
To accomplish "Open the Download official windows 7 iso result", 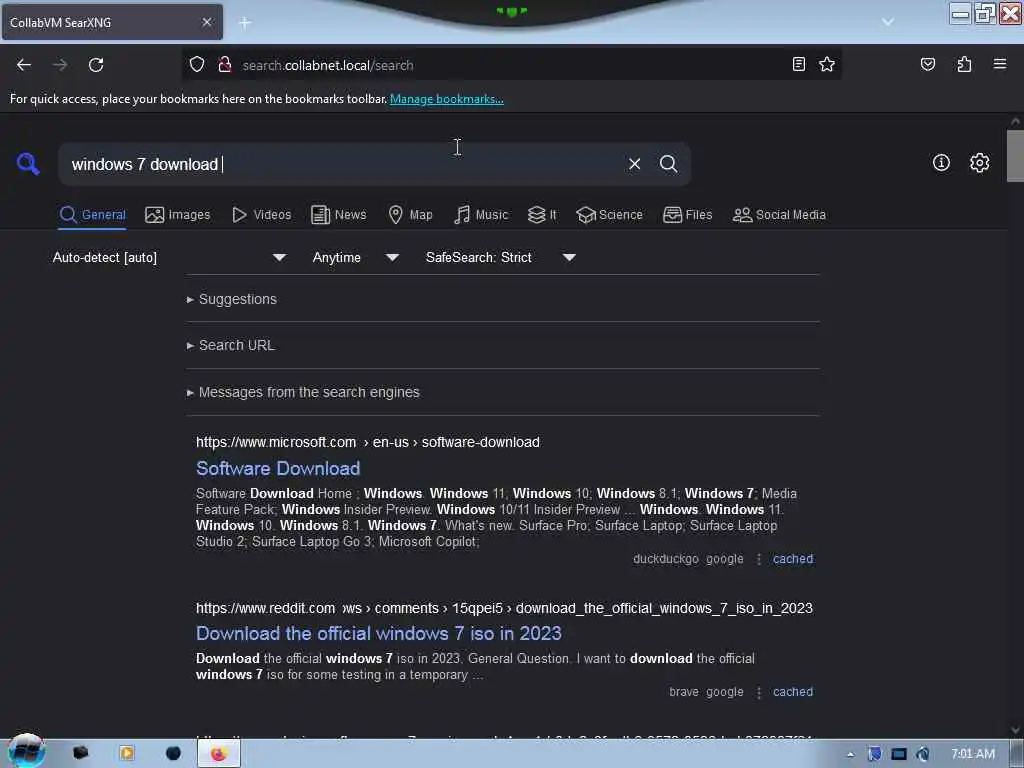I will [379, 633].
